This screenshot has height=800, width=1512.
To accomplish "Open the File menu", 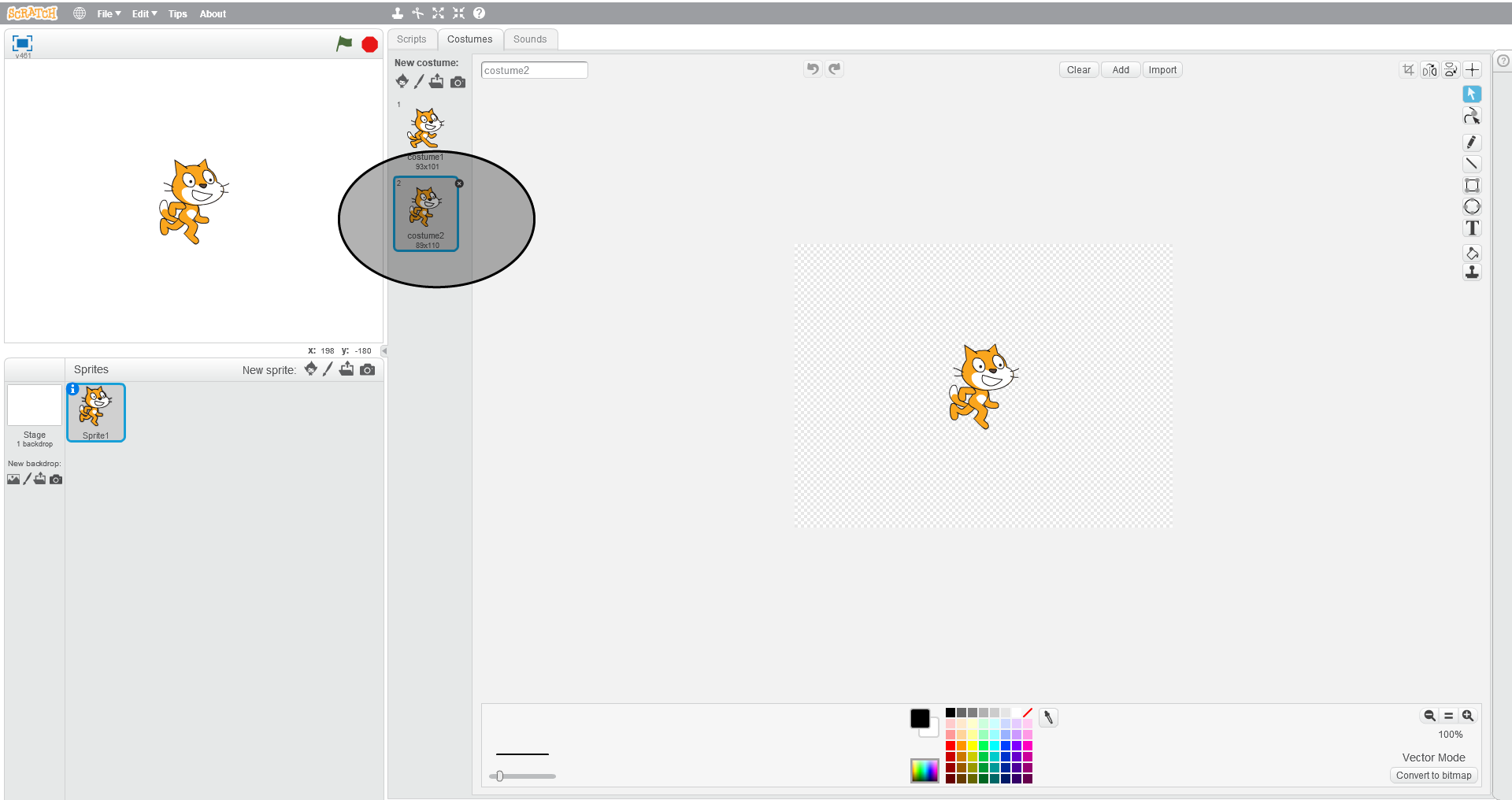I will point(107,13).
